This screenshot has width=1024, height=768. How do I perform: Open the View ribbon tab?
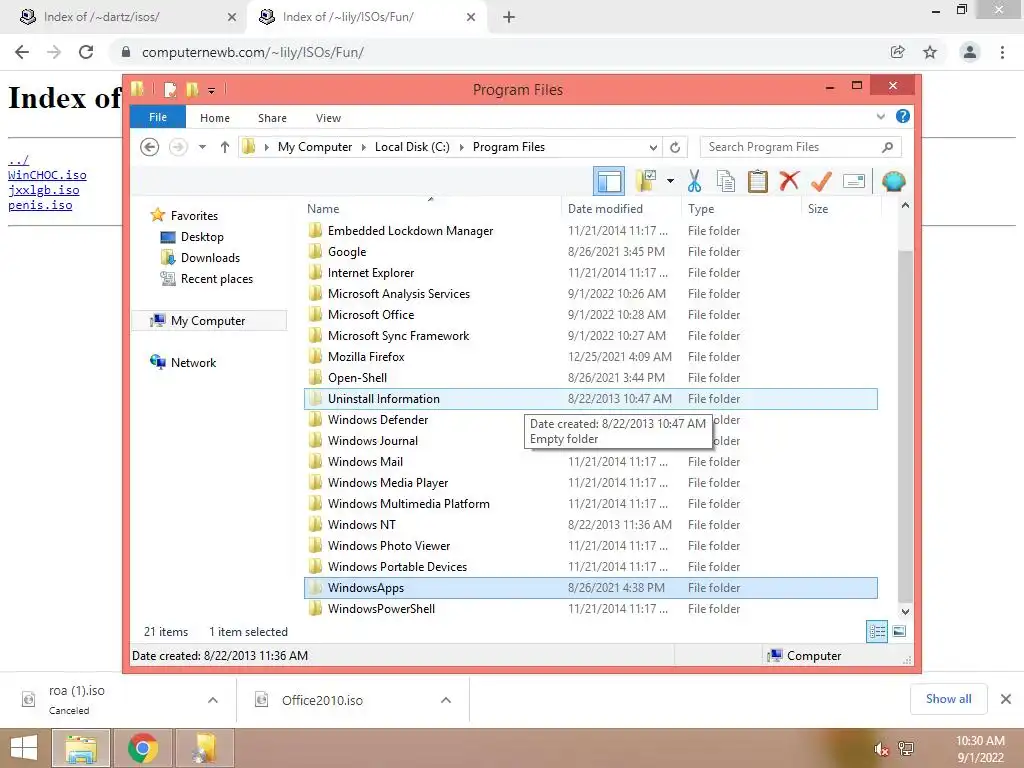point(328,118)
